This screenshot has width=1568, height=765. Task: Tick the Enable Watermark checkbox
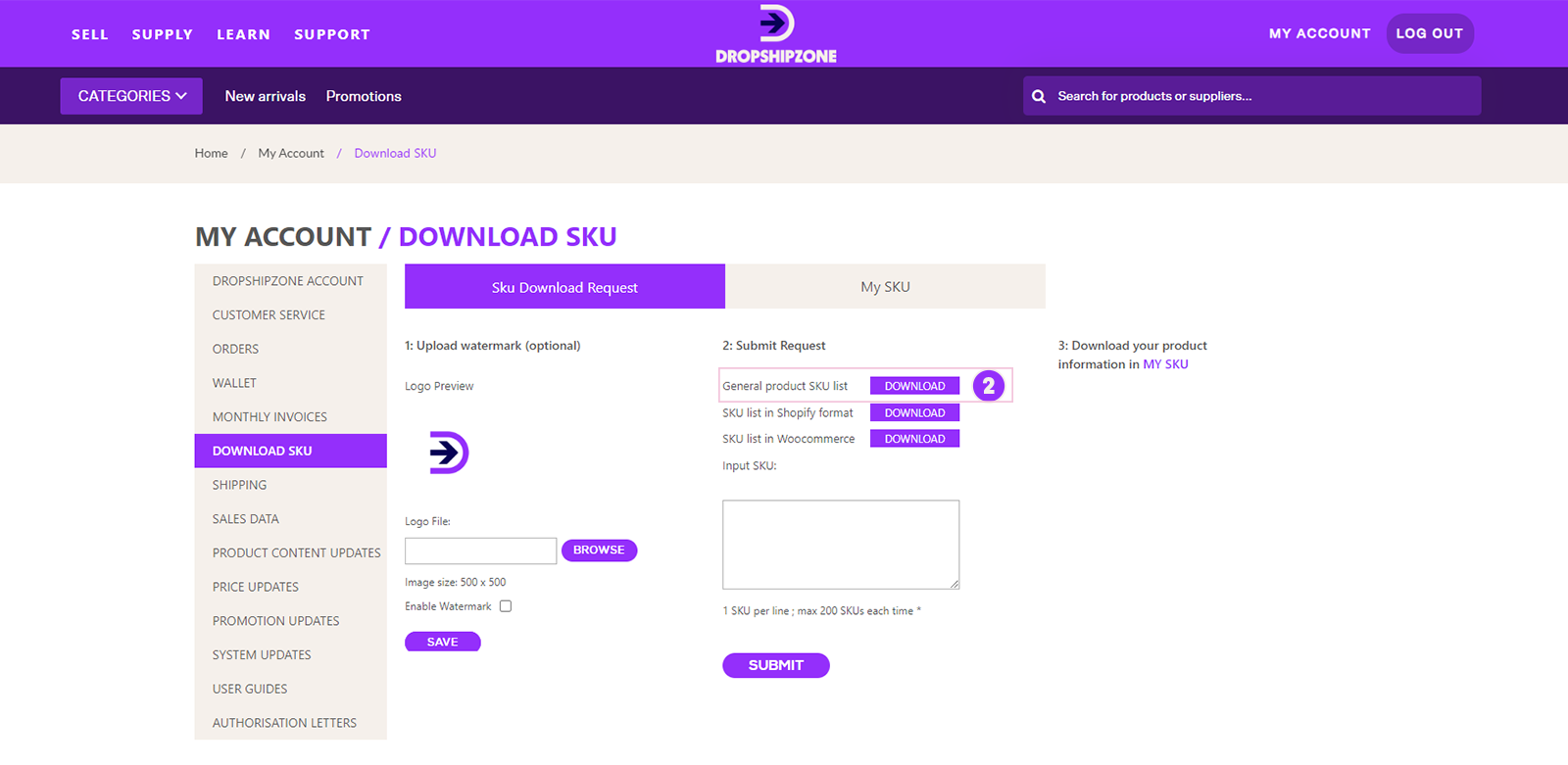point(506,606)
